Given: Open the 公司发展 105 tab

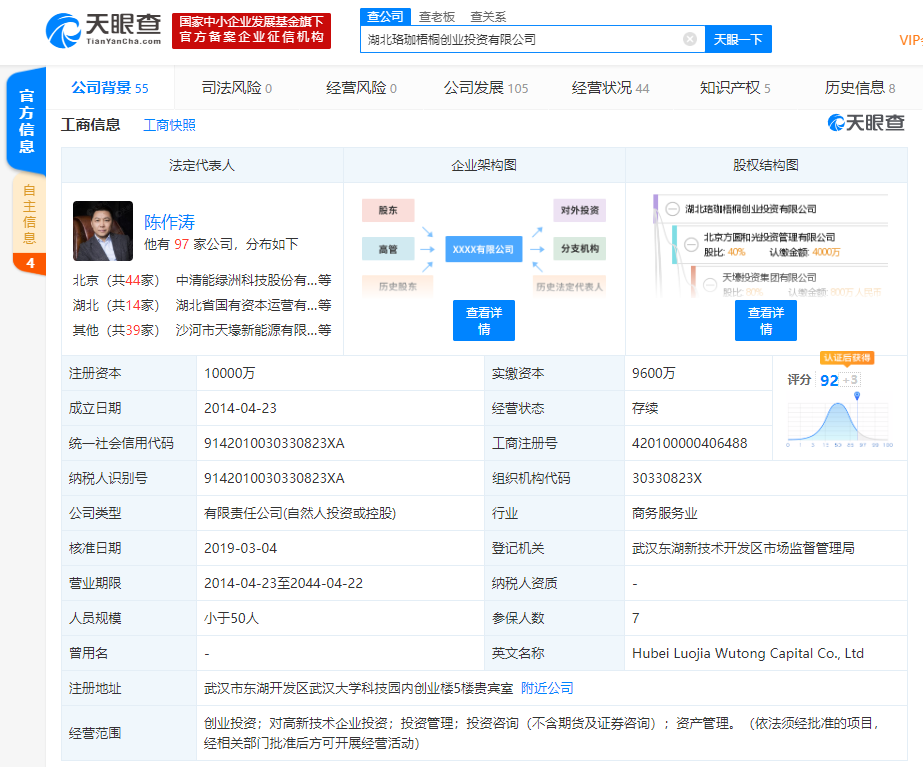Looking at the screenshot, I should [486, 88].
